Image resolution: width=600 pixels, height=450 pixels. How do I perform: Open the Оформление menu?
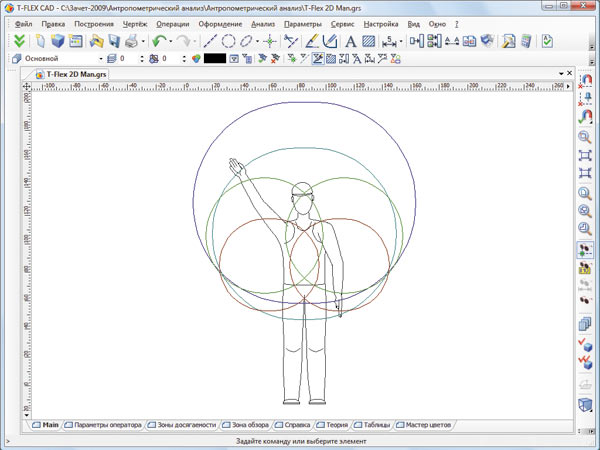(x=220, y=24)
